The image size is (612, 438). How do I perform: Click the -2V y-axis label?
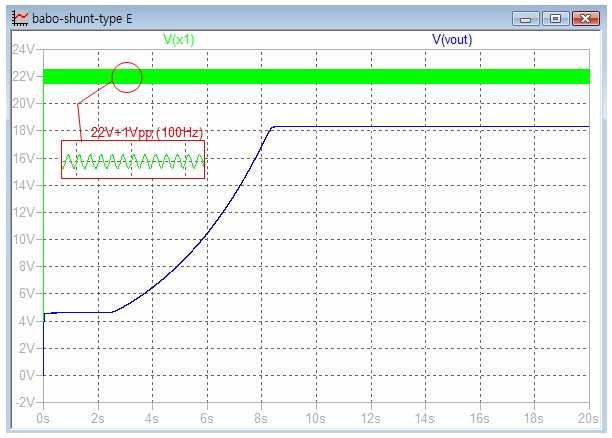(25, 402)
